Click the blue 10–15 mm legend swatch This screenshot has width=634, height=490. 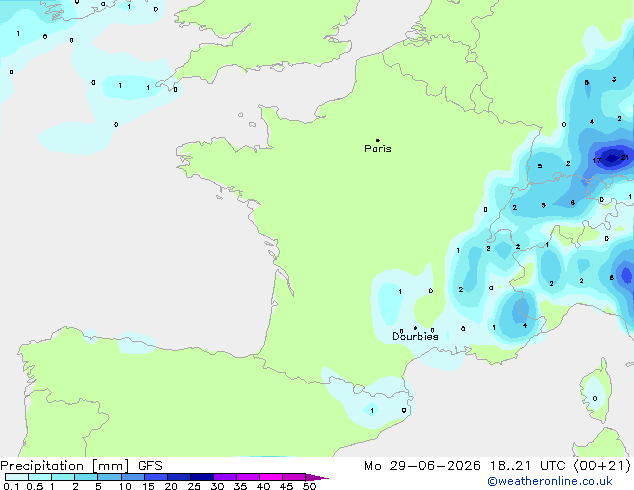[133, 477]
